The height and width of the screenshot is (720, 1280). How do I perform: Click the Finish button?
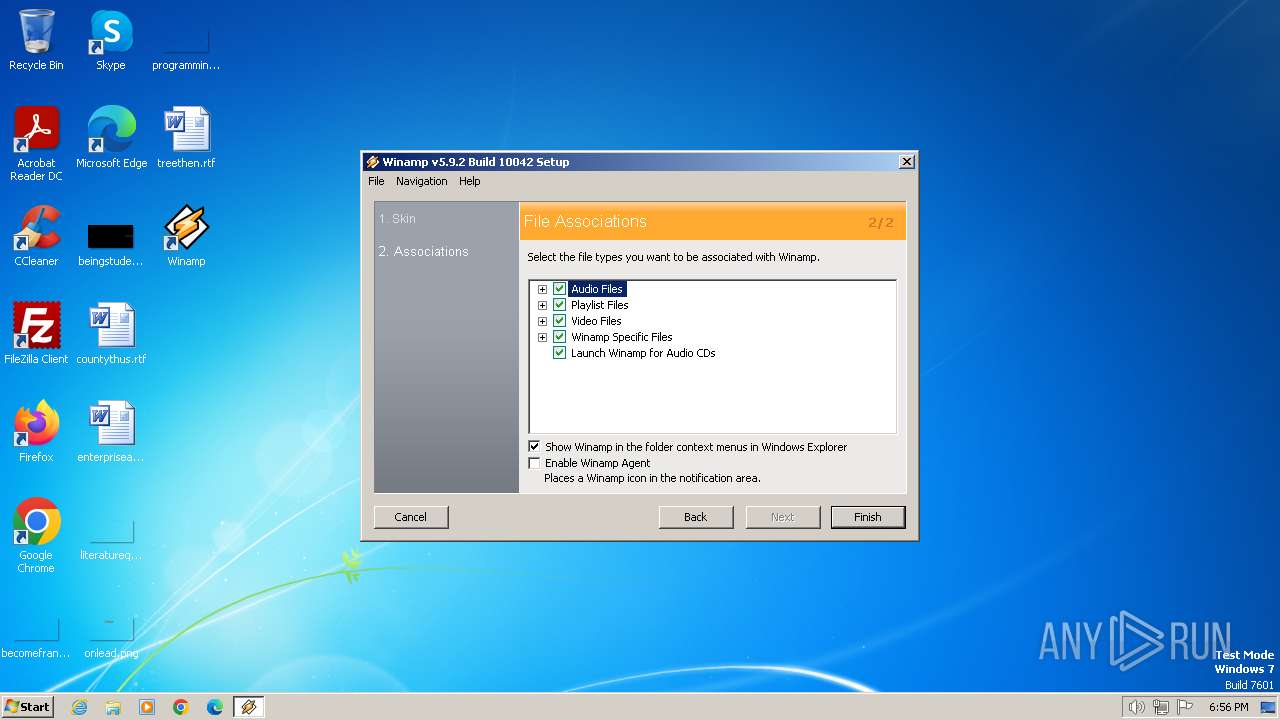(x=868, y=517)
